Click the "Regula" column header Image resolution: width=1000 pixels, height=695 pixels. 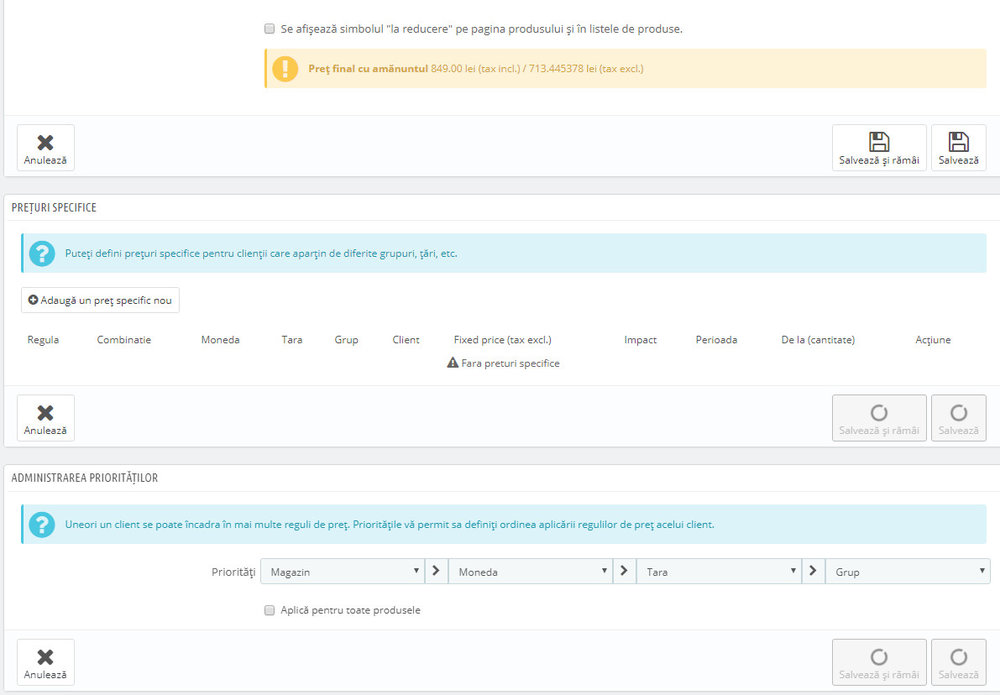coord(43,340)
